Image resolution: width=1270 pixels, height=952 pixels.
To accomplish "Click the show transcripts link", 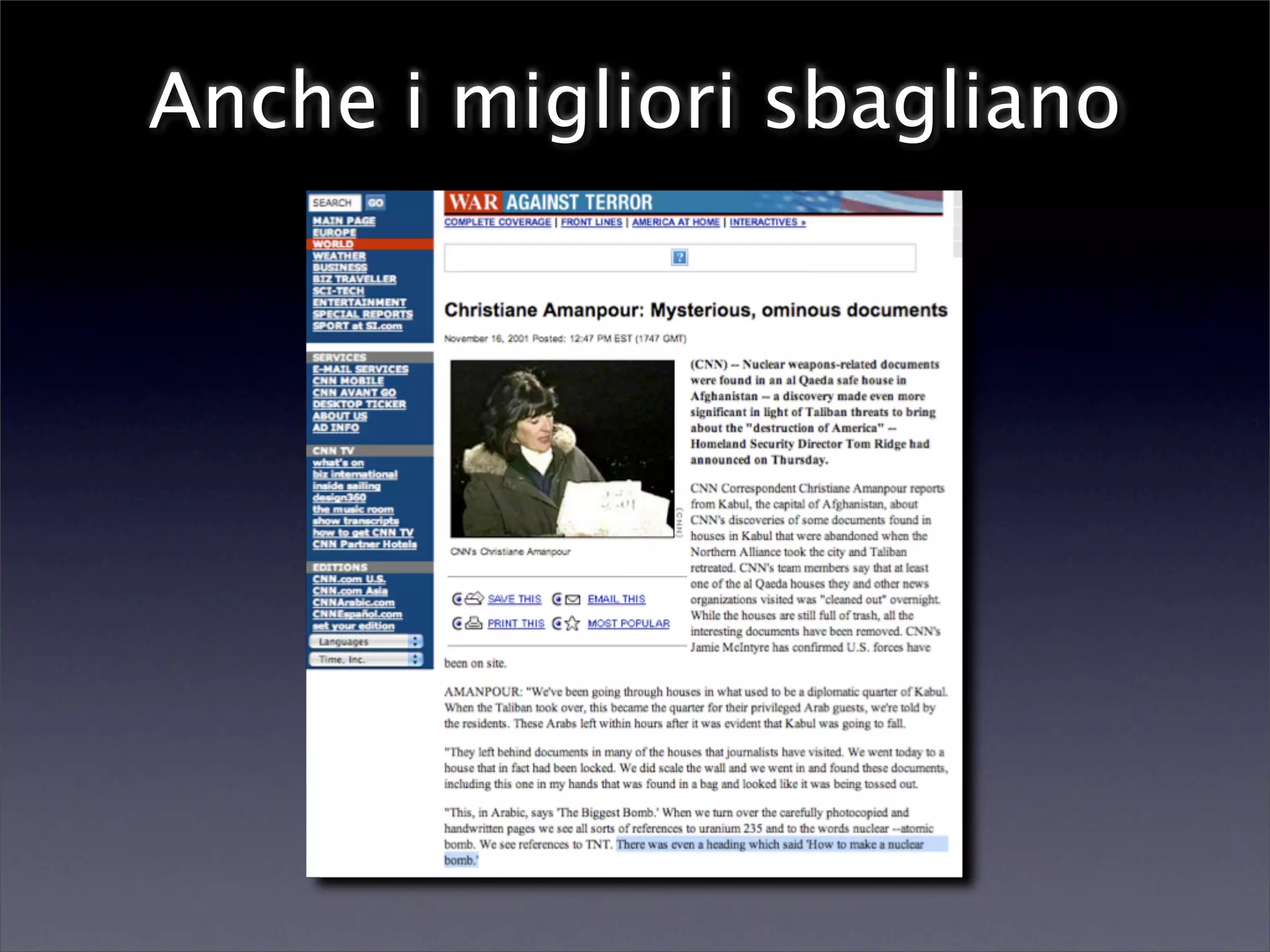I will 355,521.
